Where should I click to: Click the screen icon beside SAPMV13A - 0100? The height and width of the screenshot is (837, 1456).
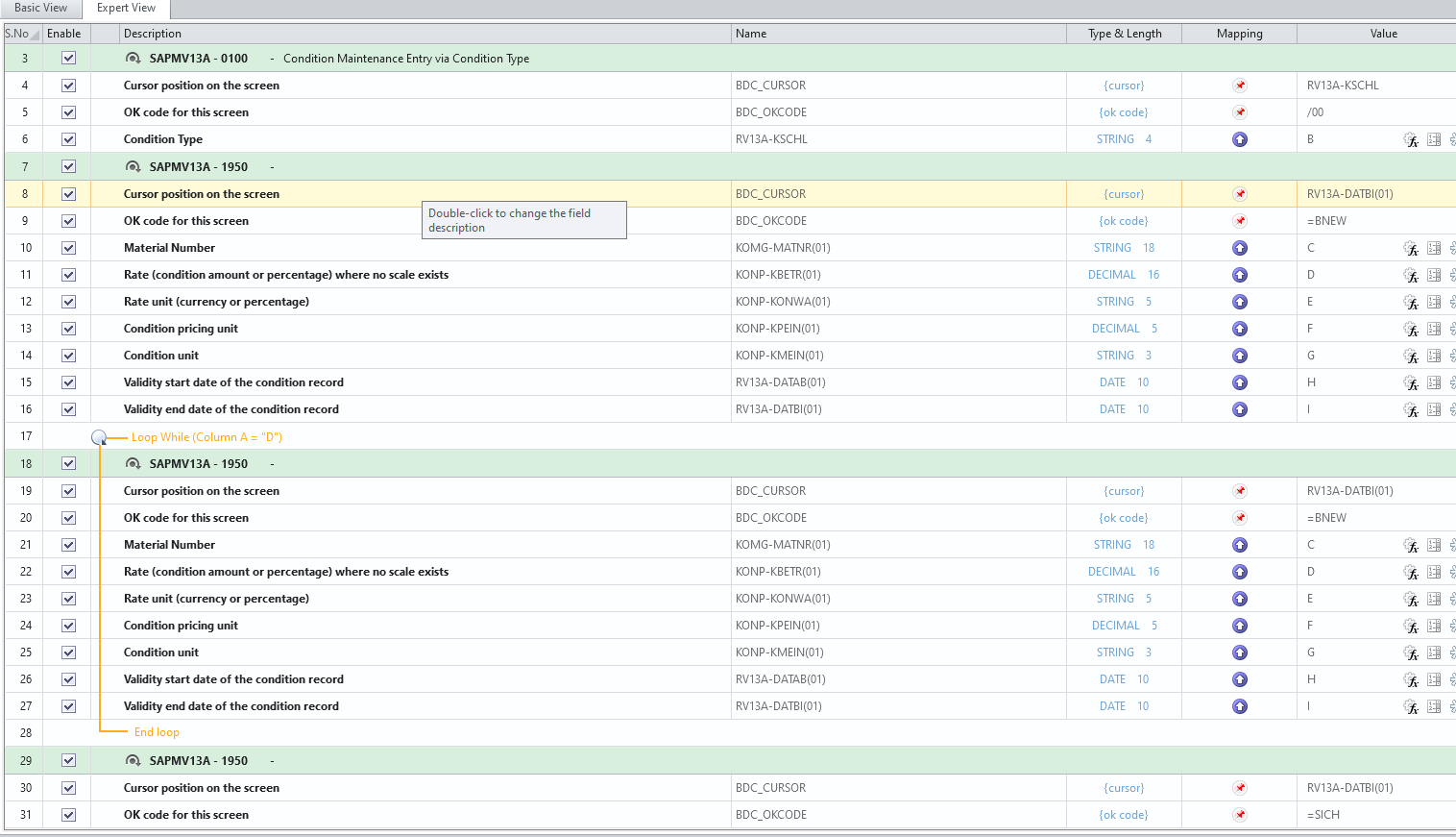133,59
